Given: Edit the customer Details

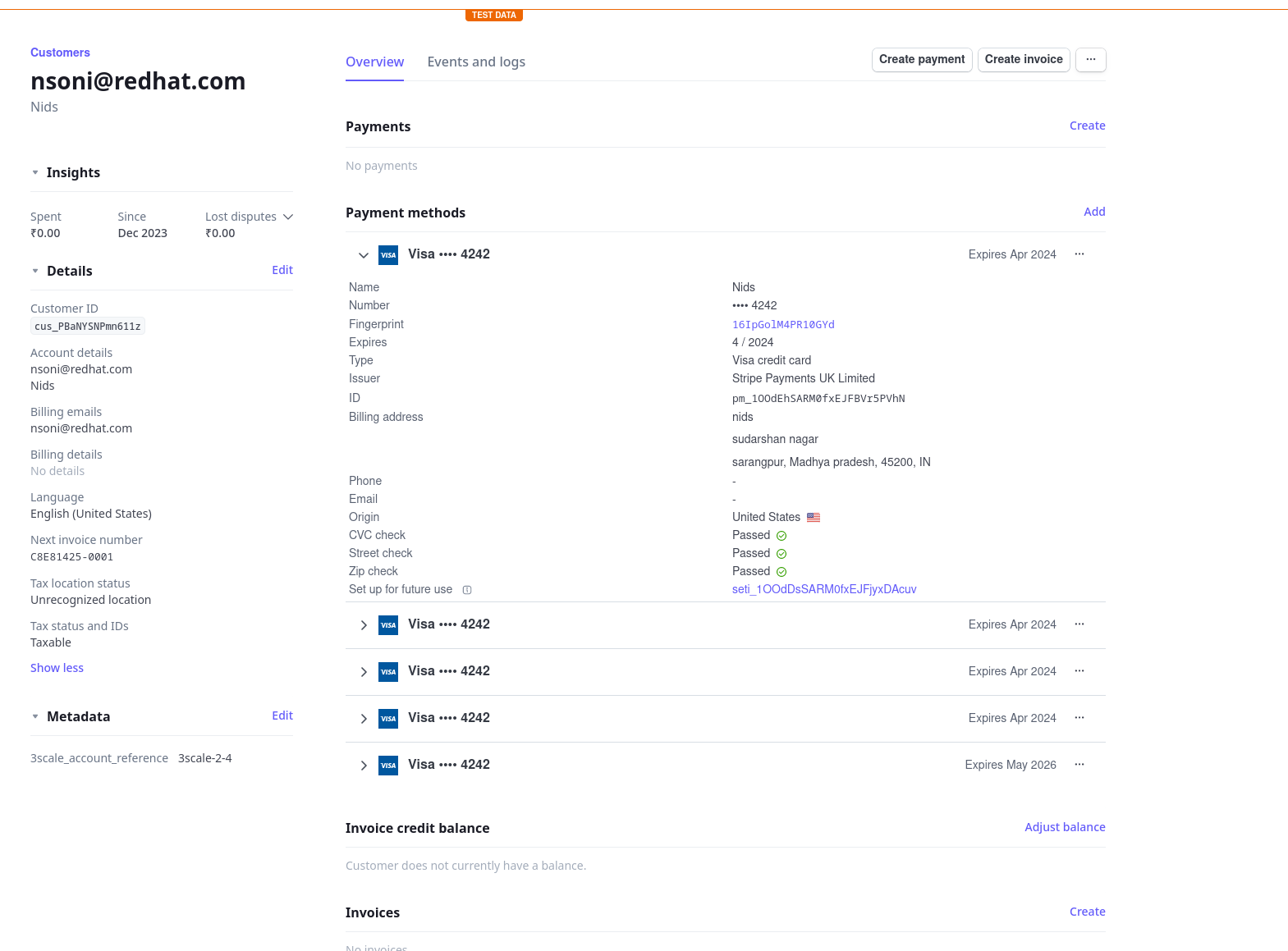Looking at the screenshot, I should (282, 270).
